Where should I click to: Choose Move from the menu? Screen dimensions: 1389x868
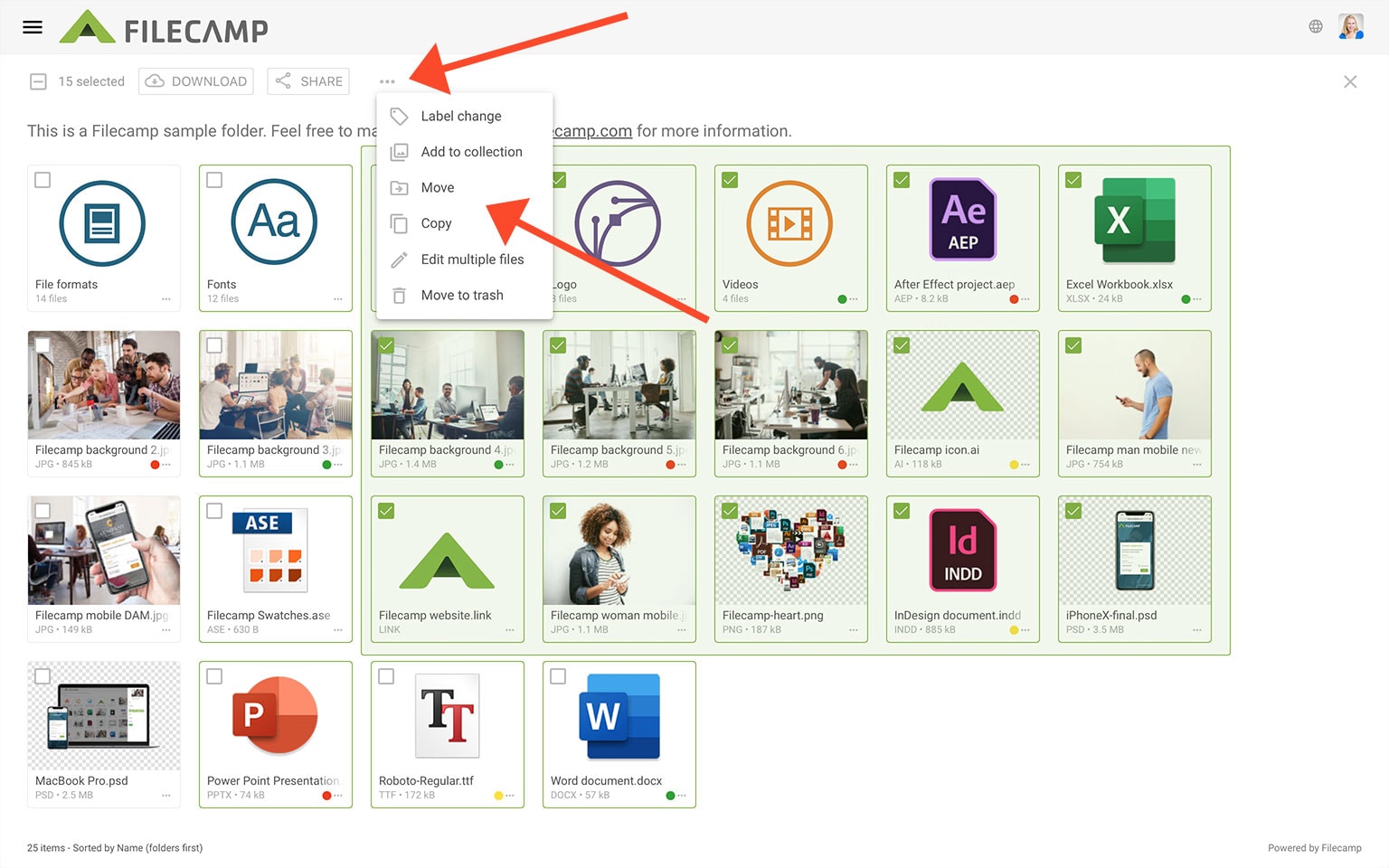[x=464, y=187]
